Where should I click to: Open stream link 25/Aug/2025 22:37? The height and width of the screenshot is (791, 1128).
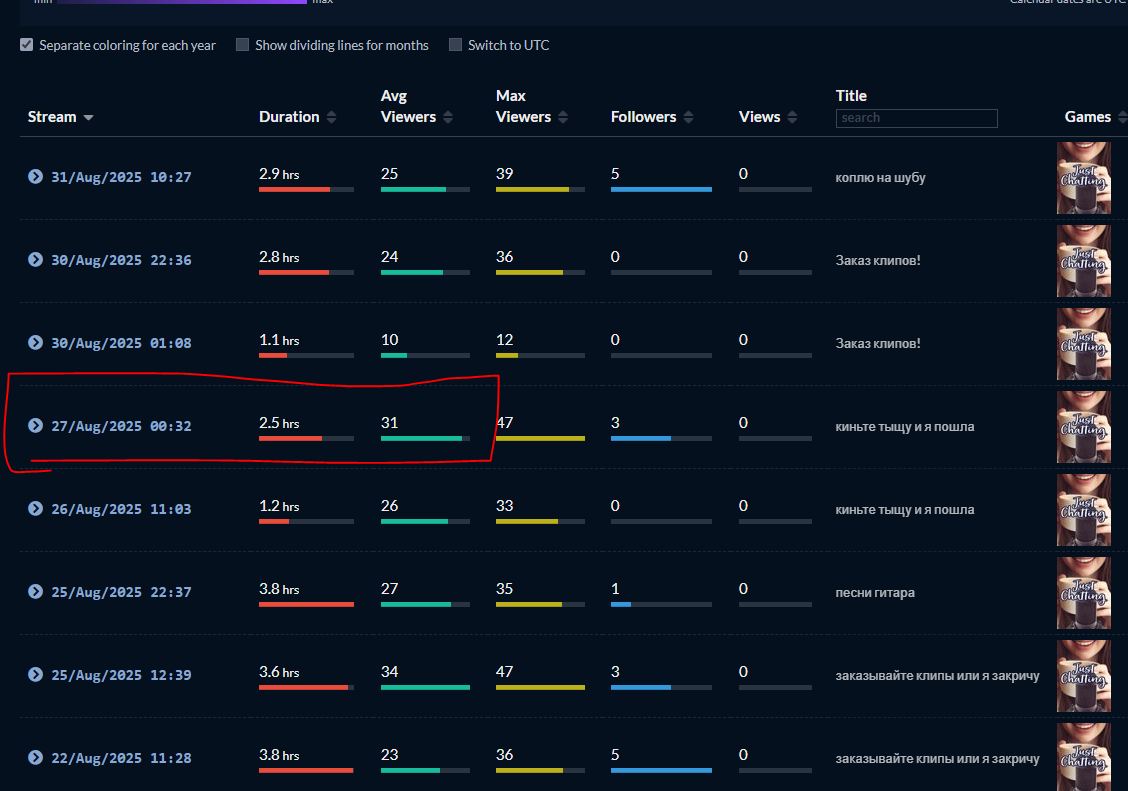click(121, 593)
